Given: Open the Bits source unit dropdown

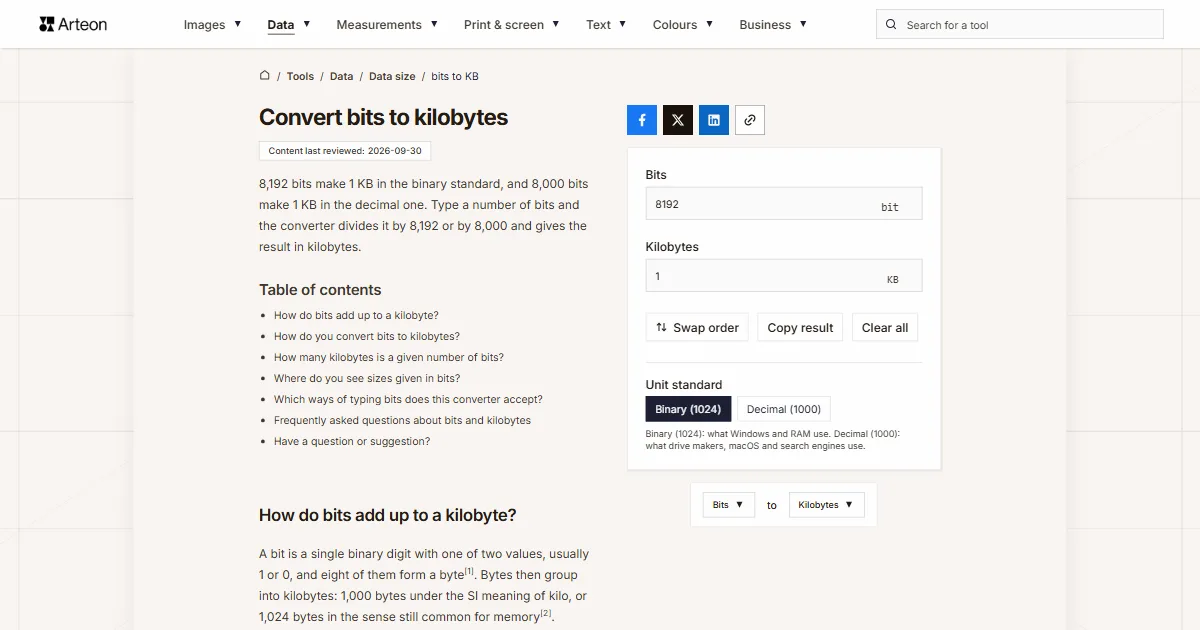Looking at the screenshot, I should click(x=728, y=505).
